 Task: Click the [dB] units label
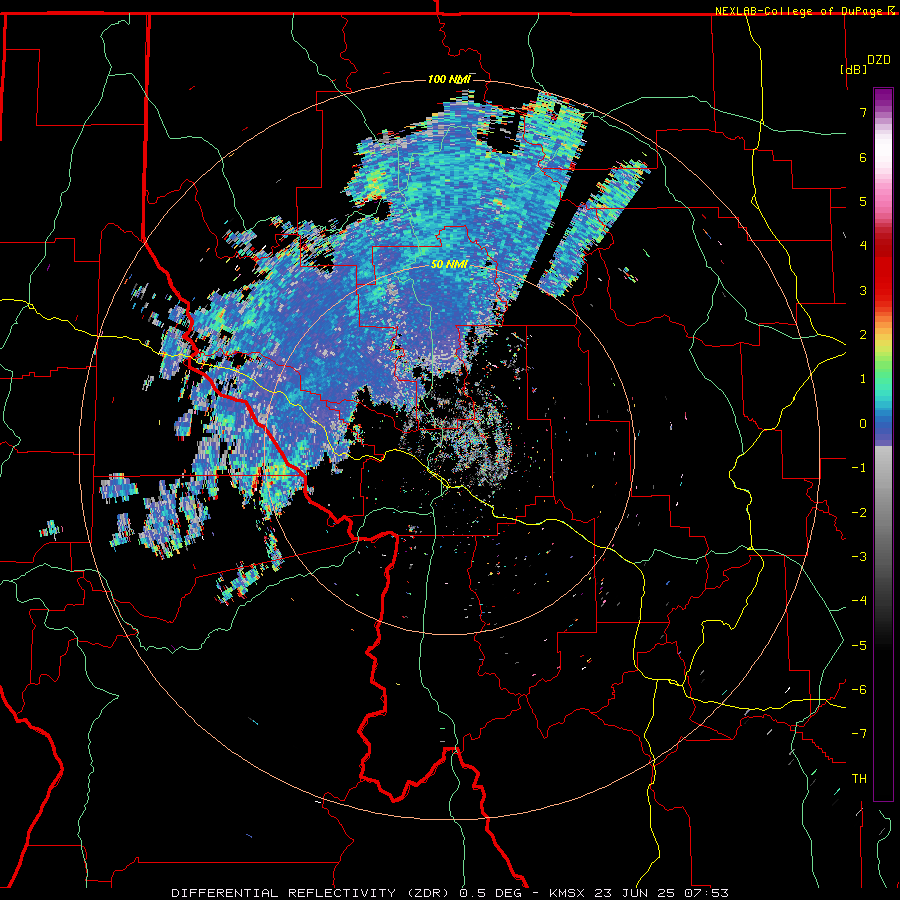[x=854, y=69]
